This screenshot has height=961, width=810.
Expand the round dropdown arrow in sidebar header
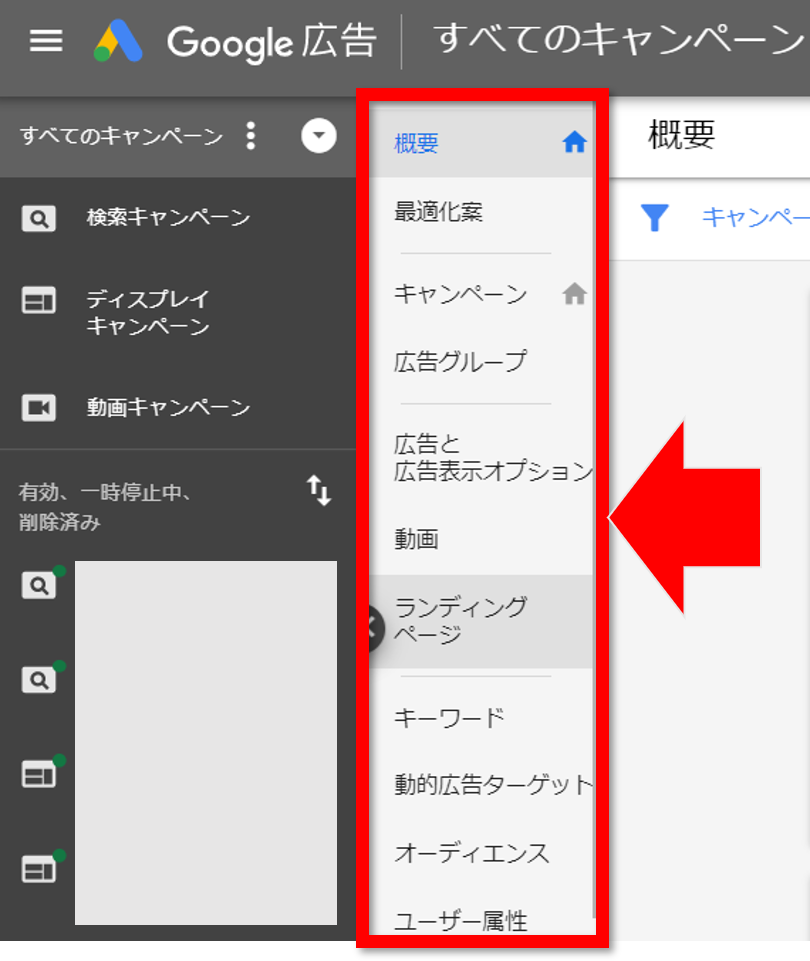click(x=319, y=135)
